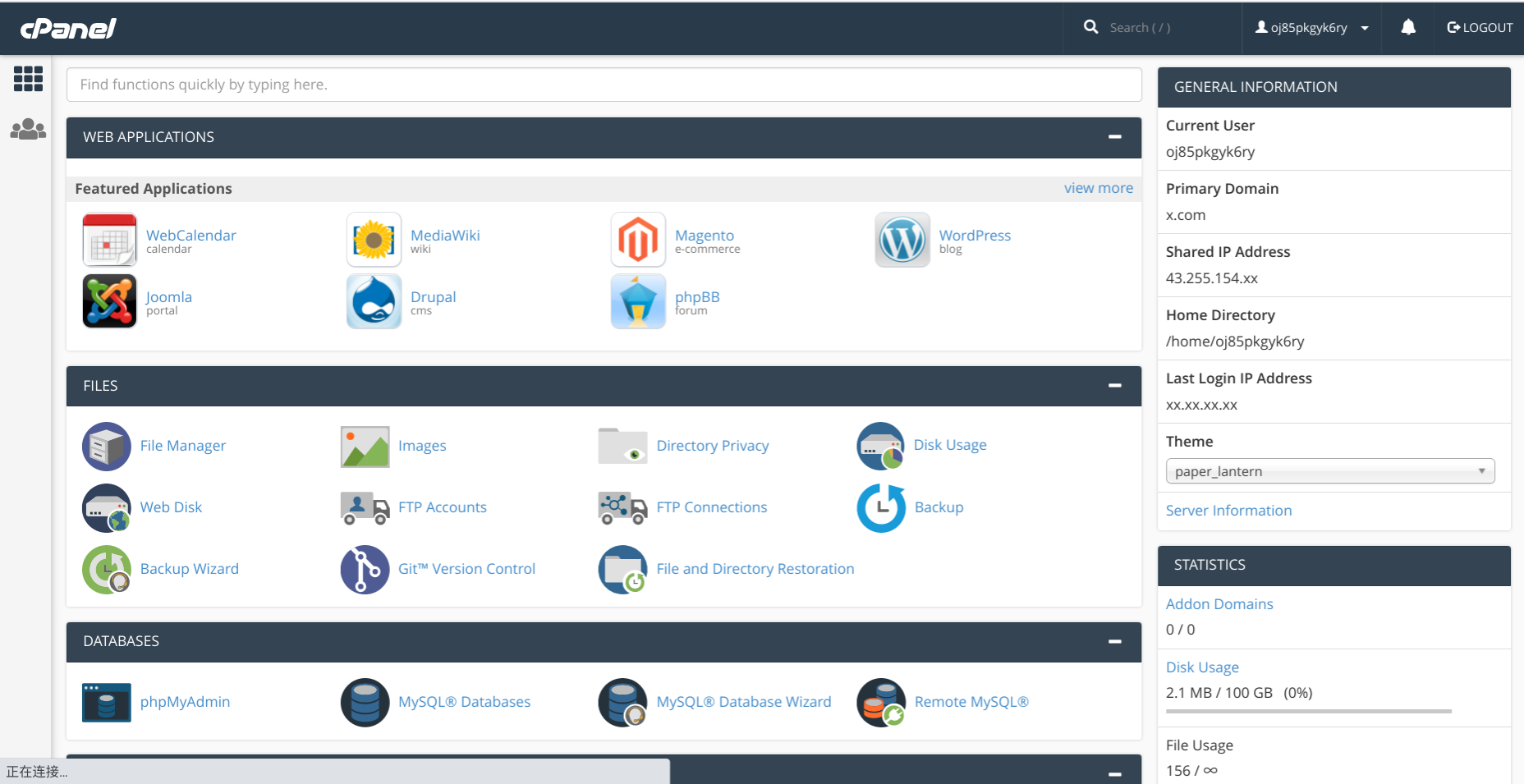Viewport: 1524px width, 784px height.
Task: Click the MySQL® Databases text link
Action: pos(465,702)
